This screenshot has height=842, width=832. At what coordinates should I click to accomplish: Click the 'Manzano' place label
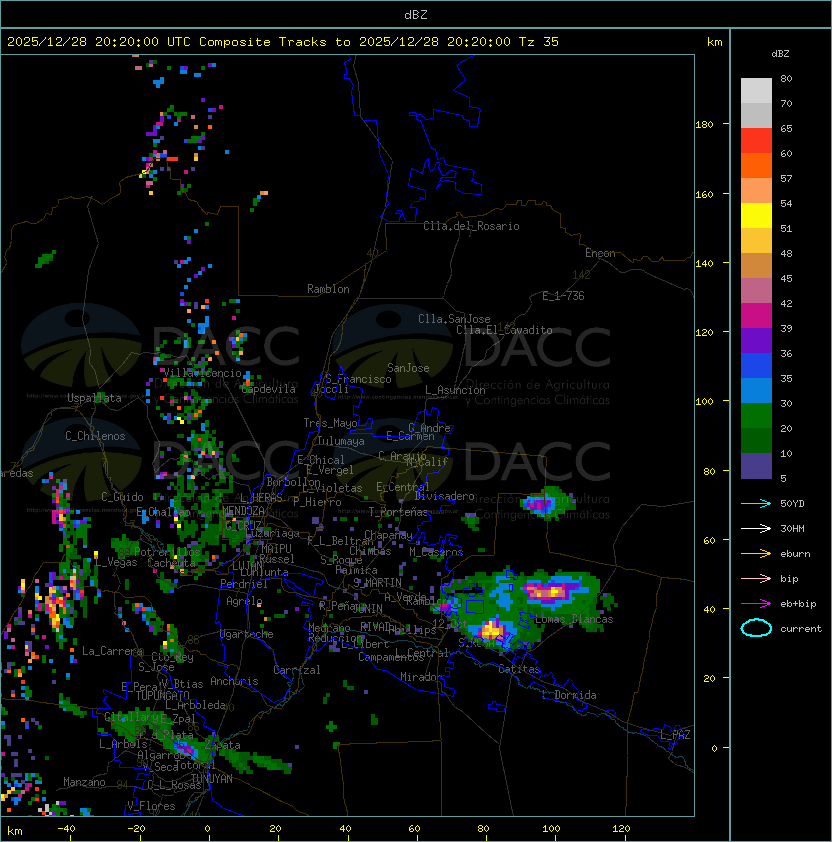click(x=84, y=782)
